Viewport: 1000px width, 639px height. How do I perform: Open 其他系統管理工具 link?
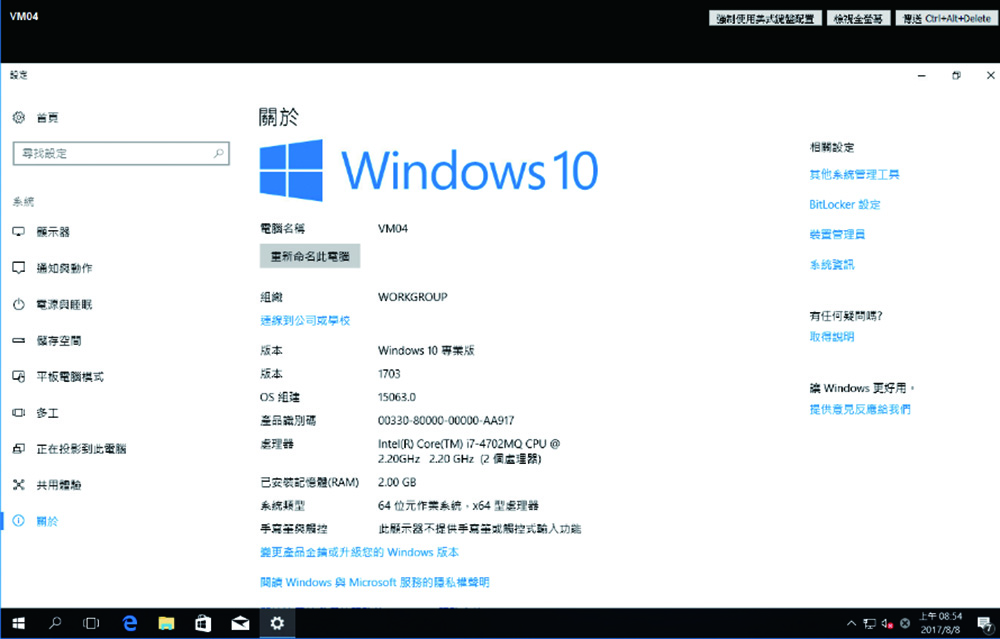pyautogui.click(x=854, y=174)
